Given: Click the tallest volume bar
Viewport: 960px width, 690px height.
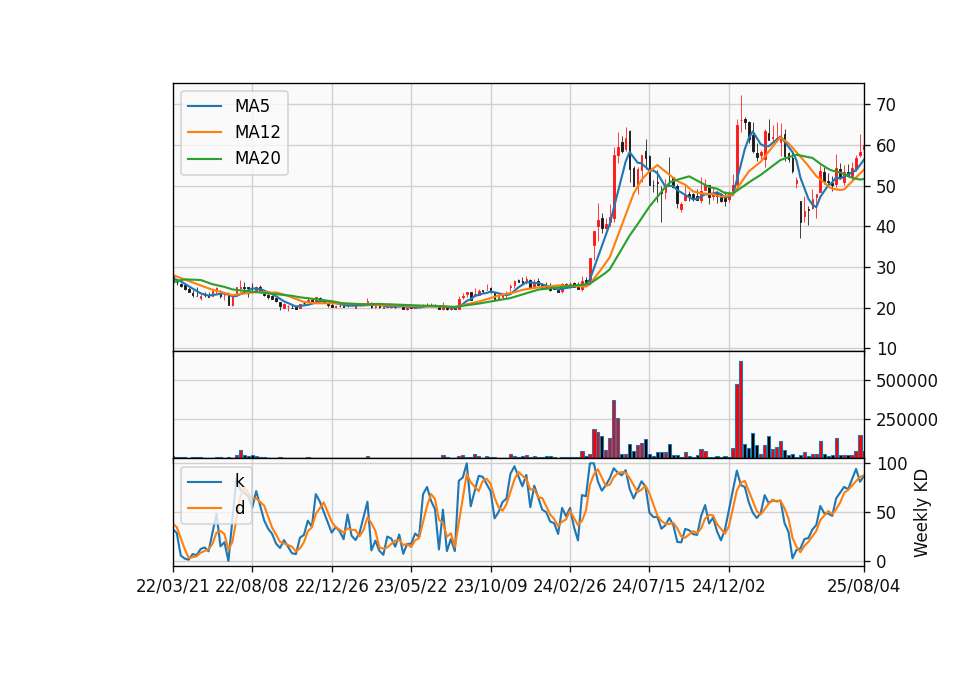Looking at the screenshot, I should (x=741, y=410).
